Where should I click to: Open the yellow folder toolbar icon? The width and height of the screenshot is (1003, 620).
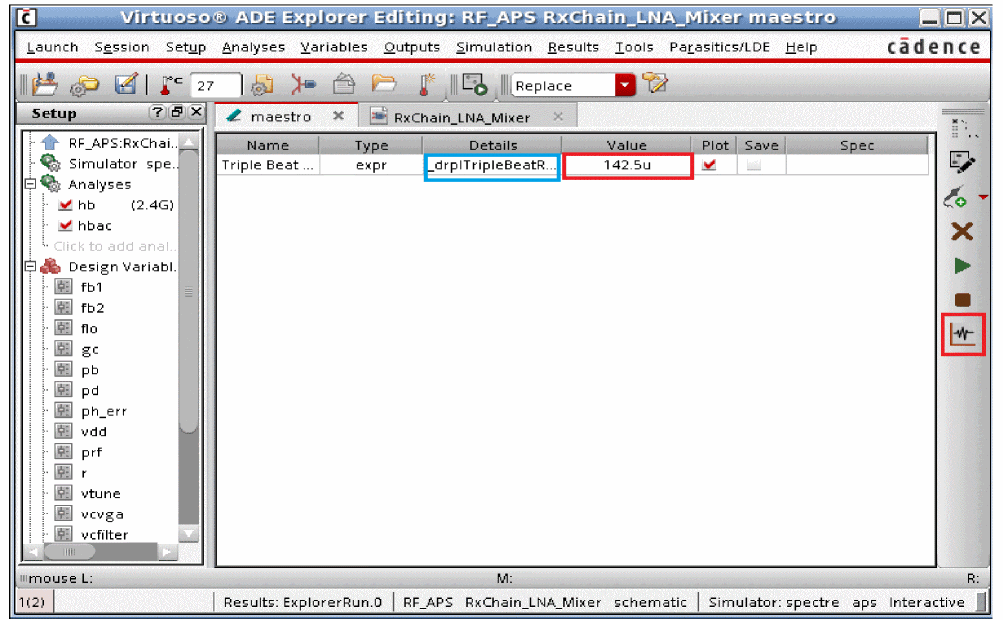click(384, 84)
